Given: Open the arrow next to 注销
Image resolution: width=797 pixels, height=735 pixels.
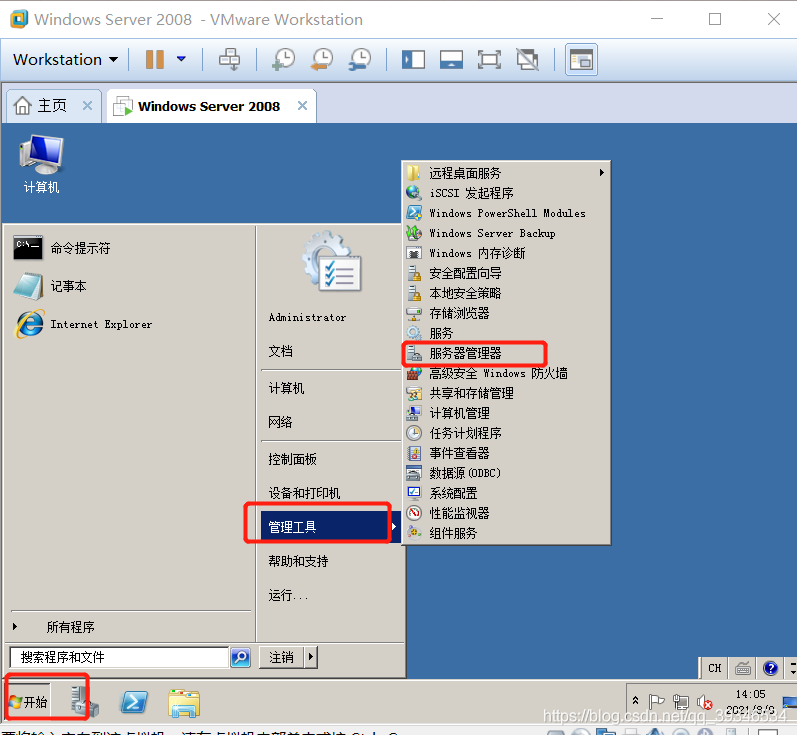Looking at the screenshot, I should point(311,657).
